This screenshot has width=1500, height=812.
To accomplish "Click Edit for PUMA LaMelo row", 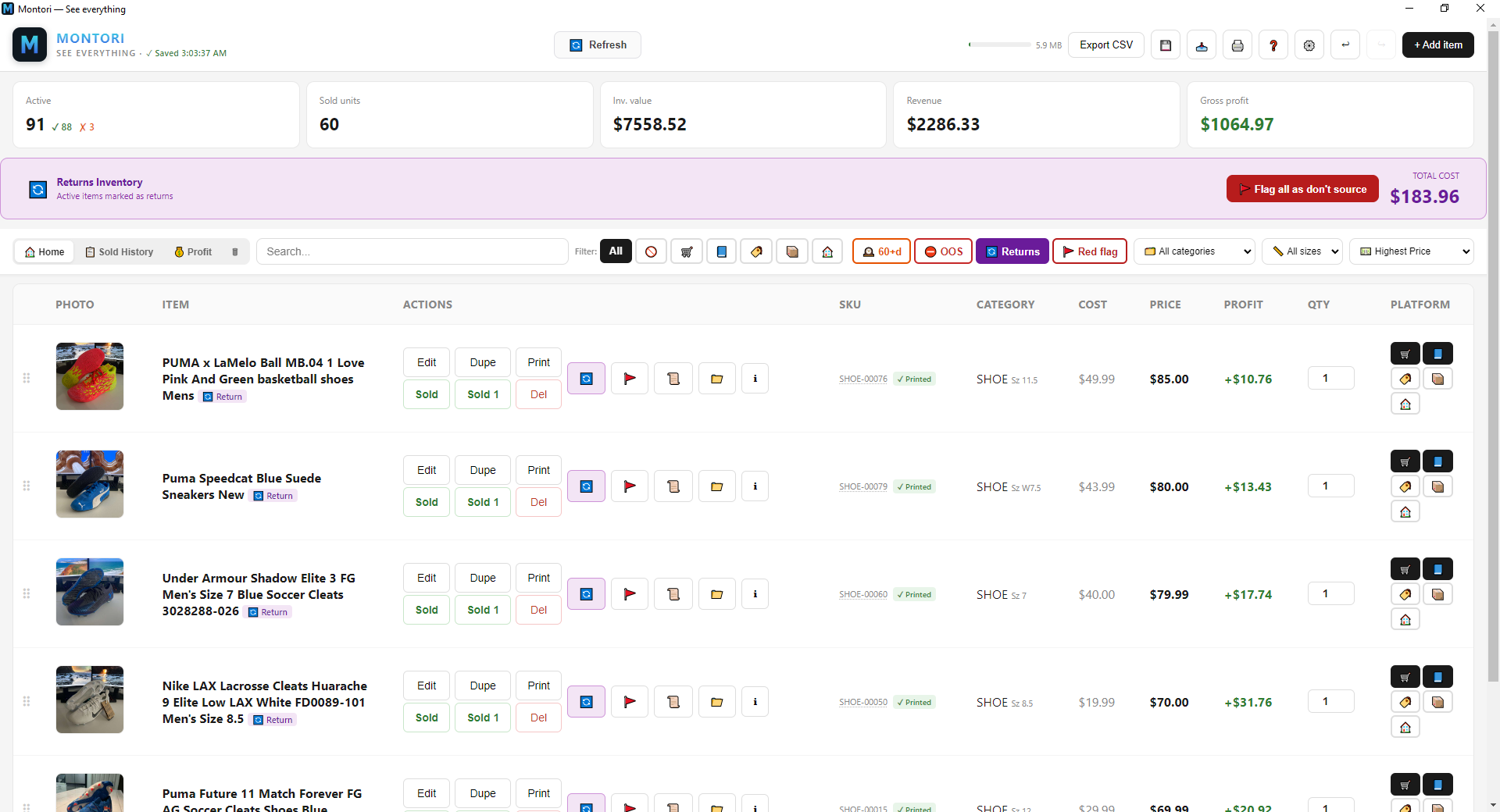I will tap(427, 362).
